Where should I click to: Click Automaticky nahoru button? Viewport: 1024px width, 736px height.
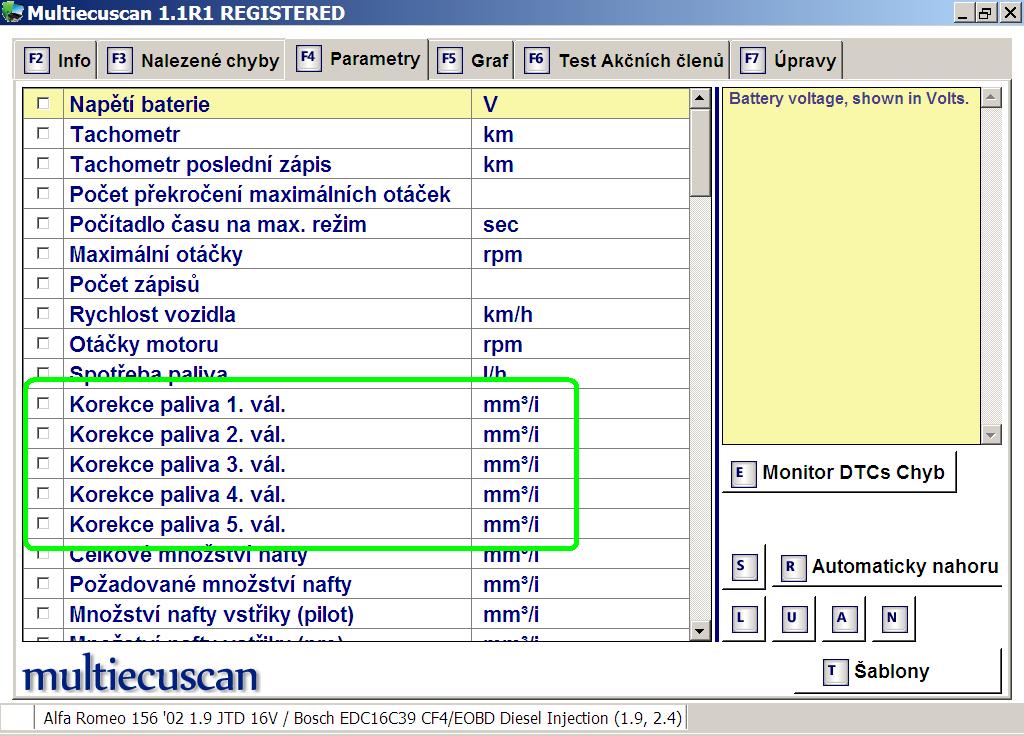888,567
